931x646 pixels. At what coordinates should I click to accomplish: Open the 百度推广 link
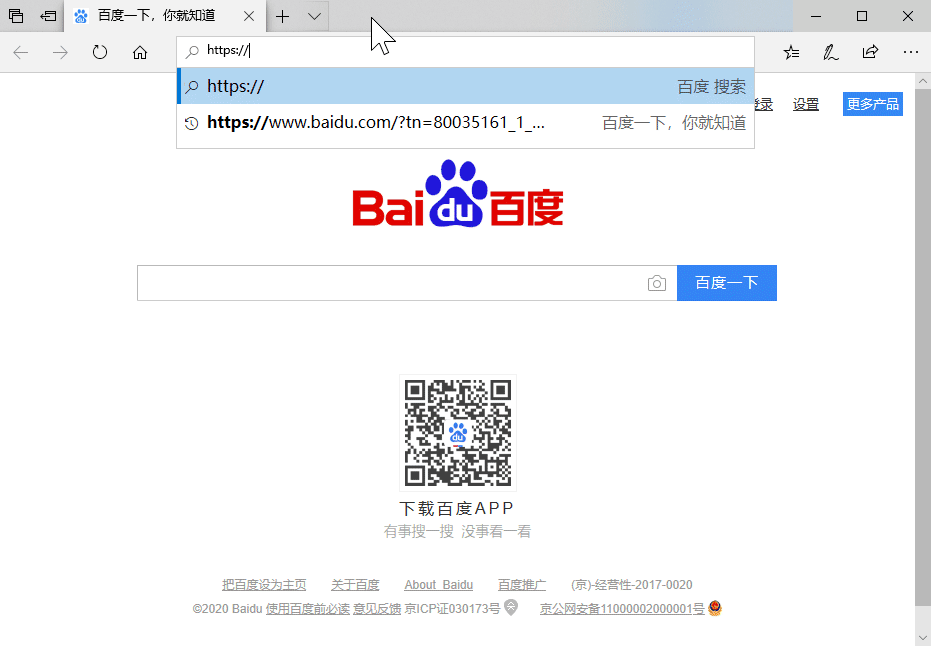coord(522,585)
